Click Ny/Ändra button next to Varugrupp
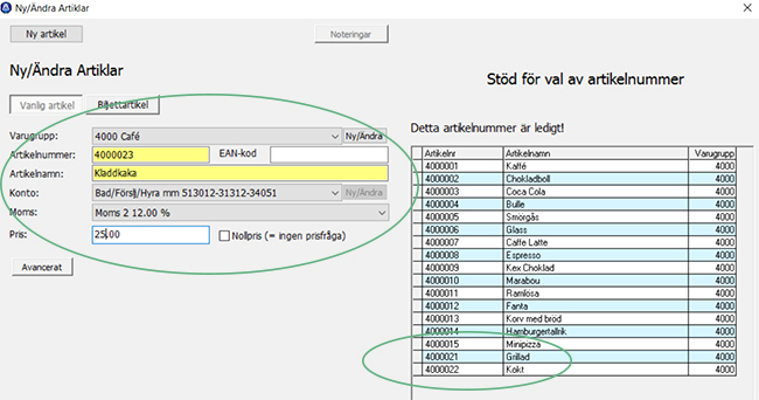 click(x=364, y=136)
